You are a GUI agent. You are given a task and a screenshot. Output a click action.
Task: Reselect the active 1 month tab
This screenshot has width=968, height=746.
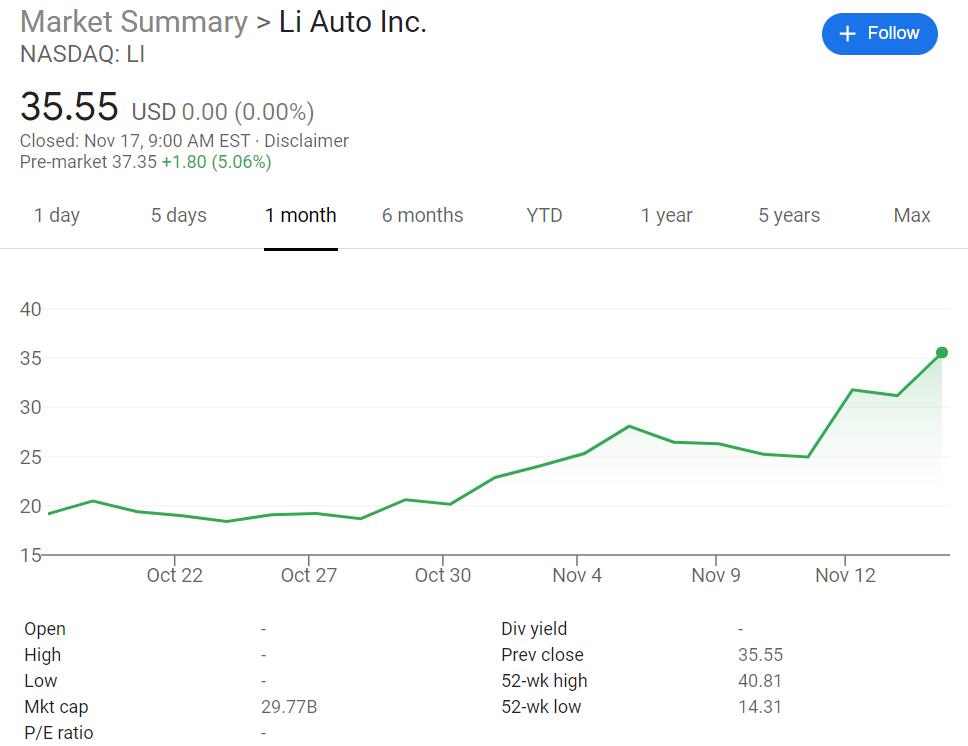(300, 215)
